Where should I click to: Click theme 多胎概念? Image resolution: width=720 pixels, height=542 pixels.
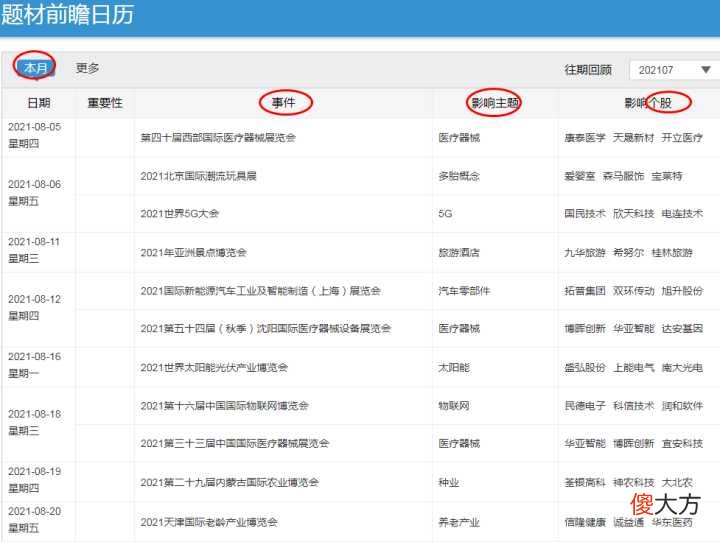(x=459, y=176)
